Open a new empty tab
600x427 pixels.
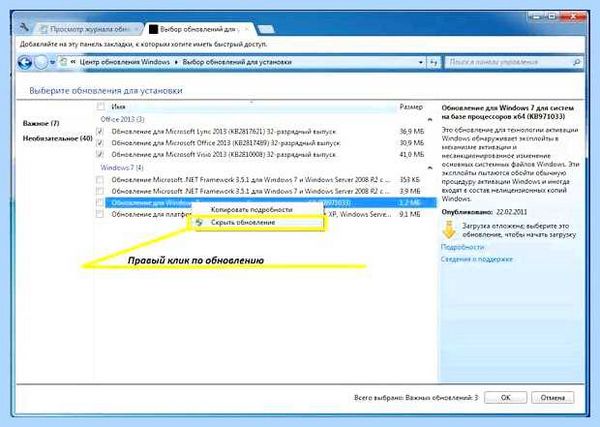(x=266, y=29)
